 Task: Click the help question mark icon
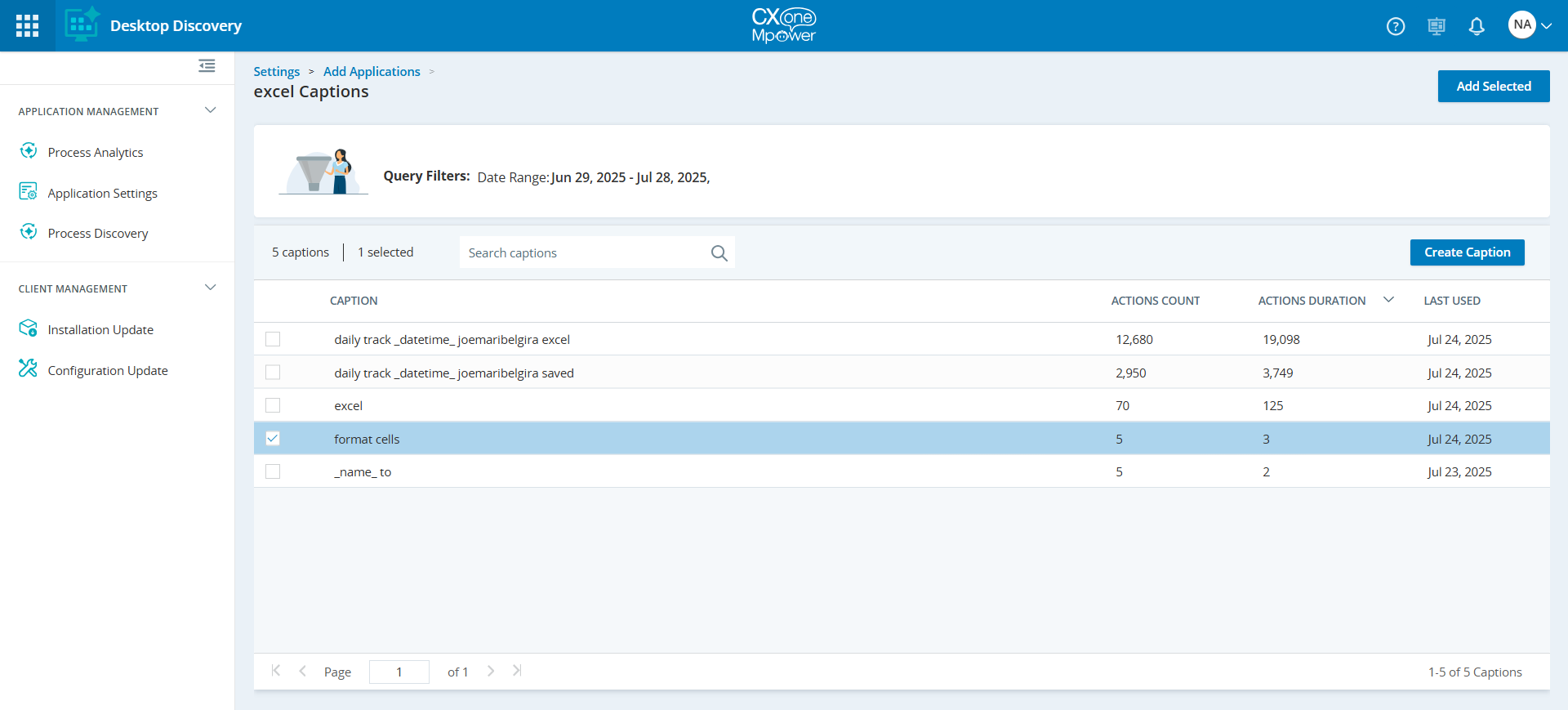pyautogui.click(x=1396, y=26)
